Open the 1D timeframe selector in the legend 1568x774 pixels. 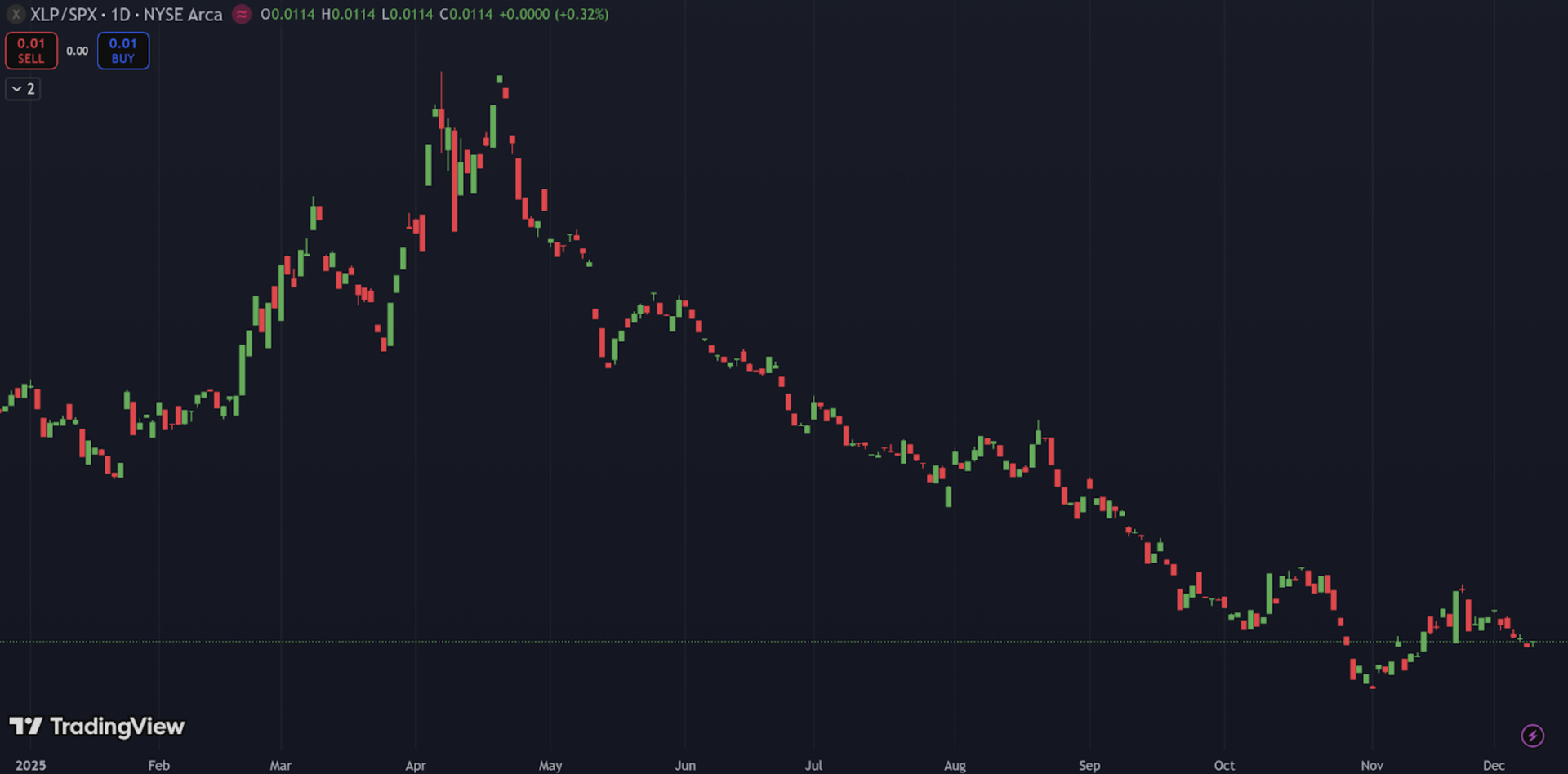click(x=119, y=15)
